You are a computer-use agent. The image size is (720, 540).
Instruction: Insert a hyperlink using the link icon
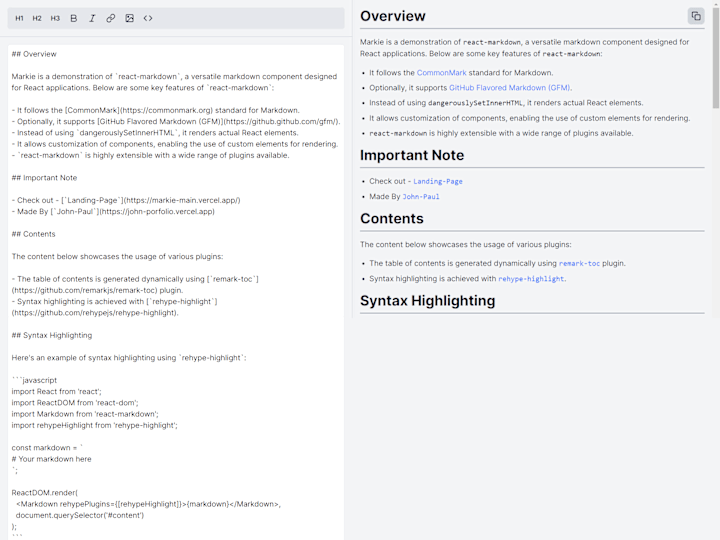(111, 18)
